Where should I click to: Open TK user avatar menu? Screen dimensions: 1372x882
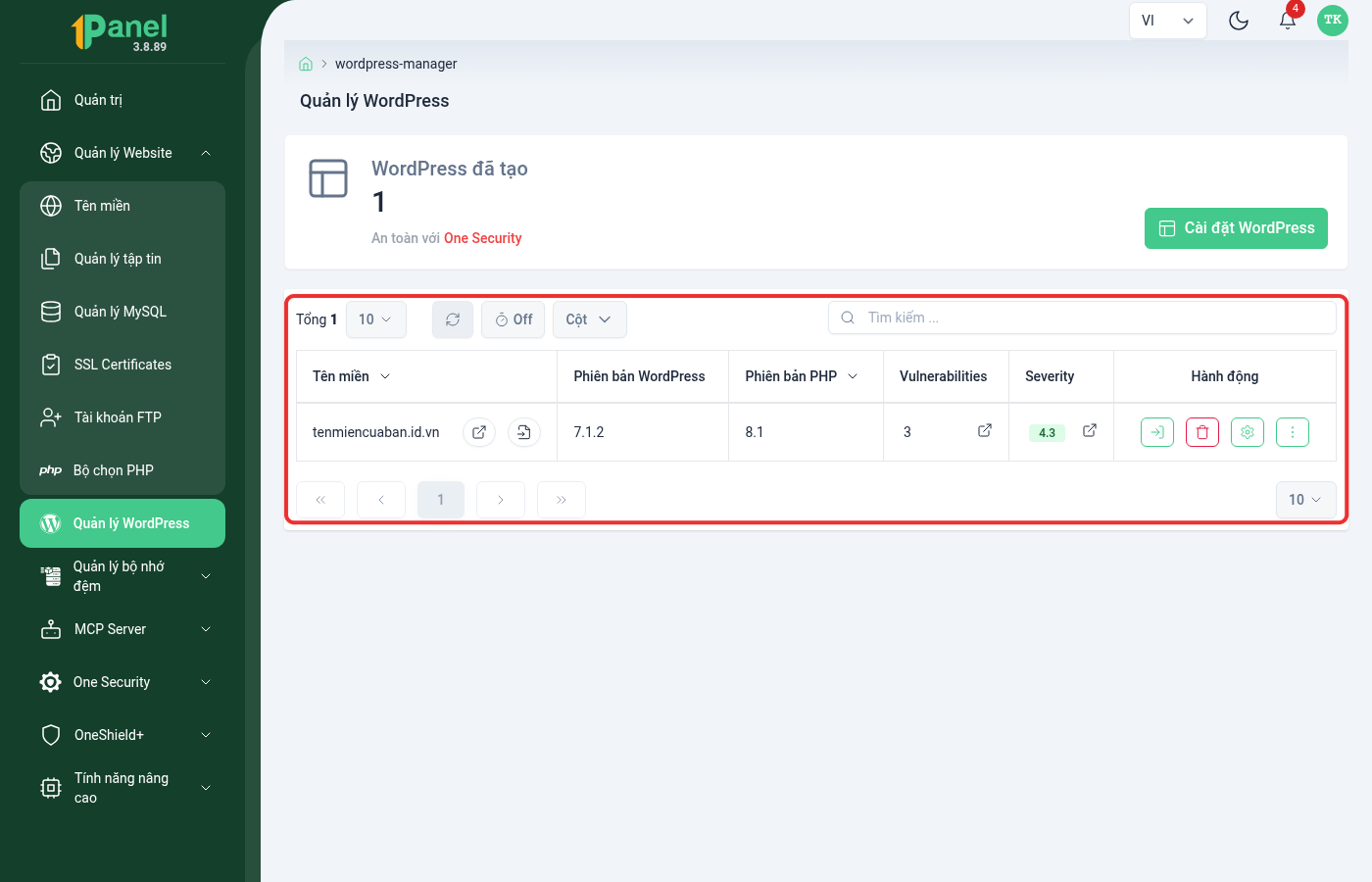tap(1333, 21)
